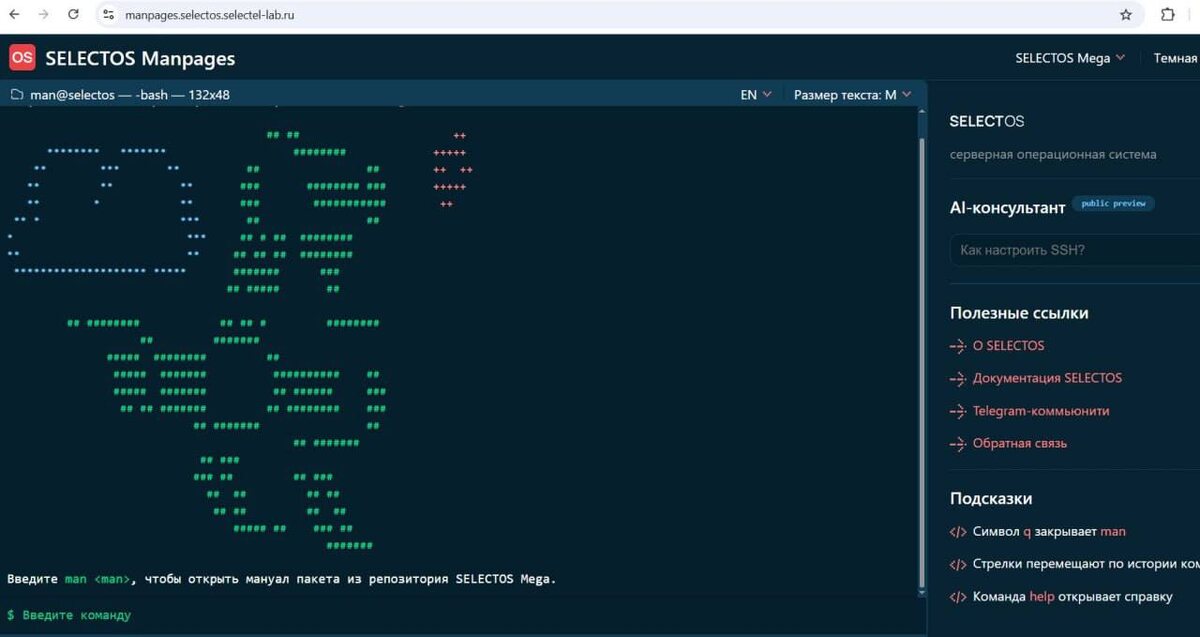Reload the page with the refresh icon

(x=73, y=15)
